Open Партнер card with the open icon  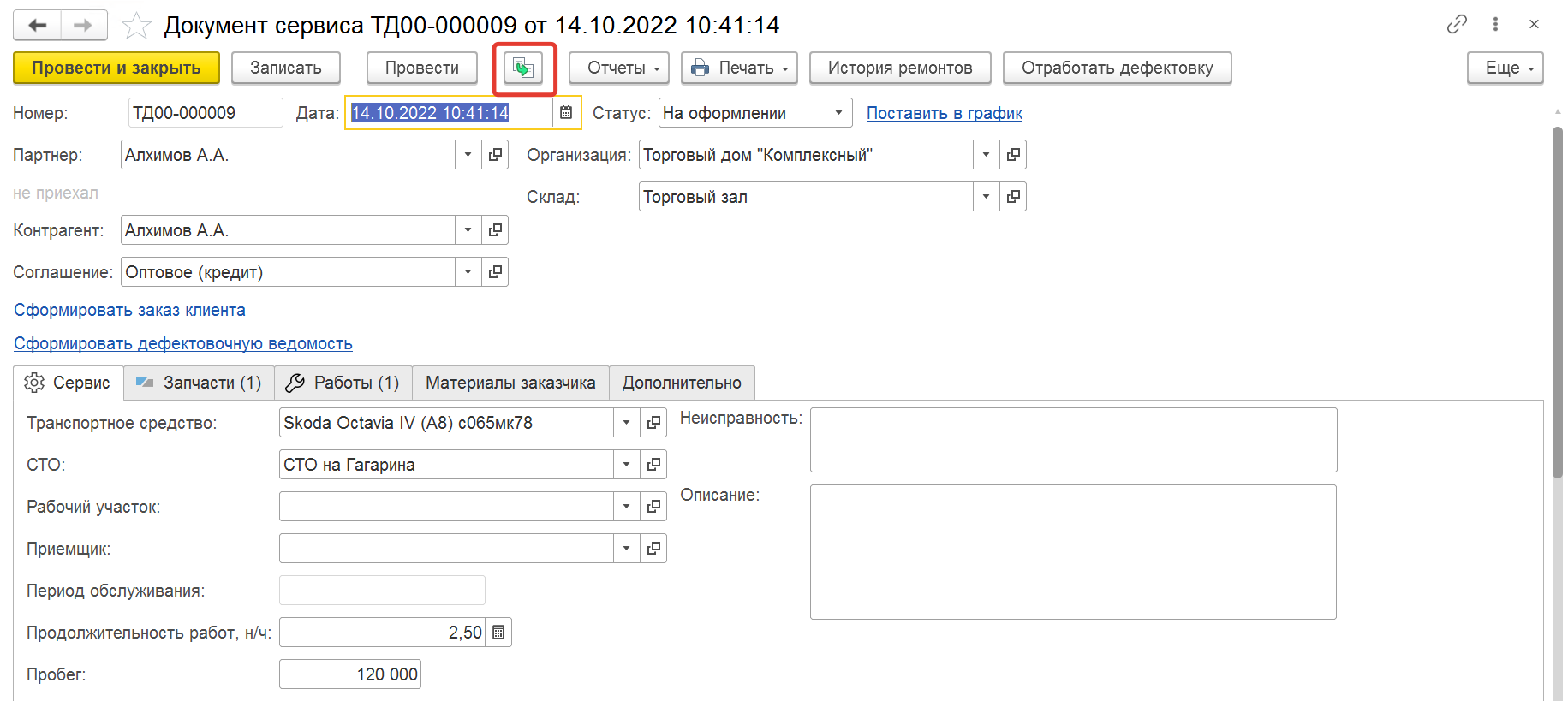click(495, 155)
